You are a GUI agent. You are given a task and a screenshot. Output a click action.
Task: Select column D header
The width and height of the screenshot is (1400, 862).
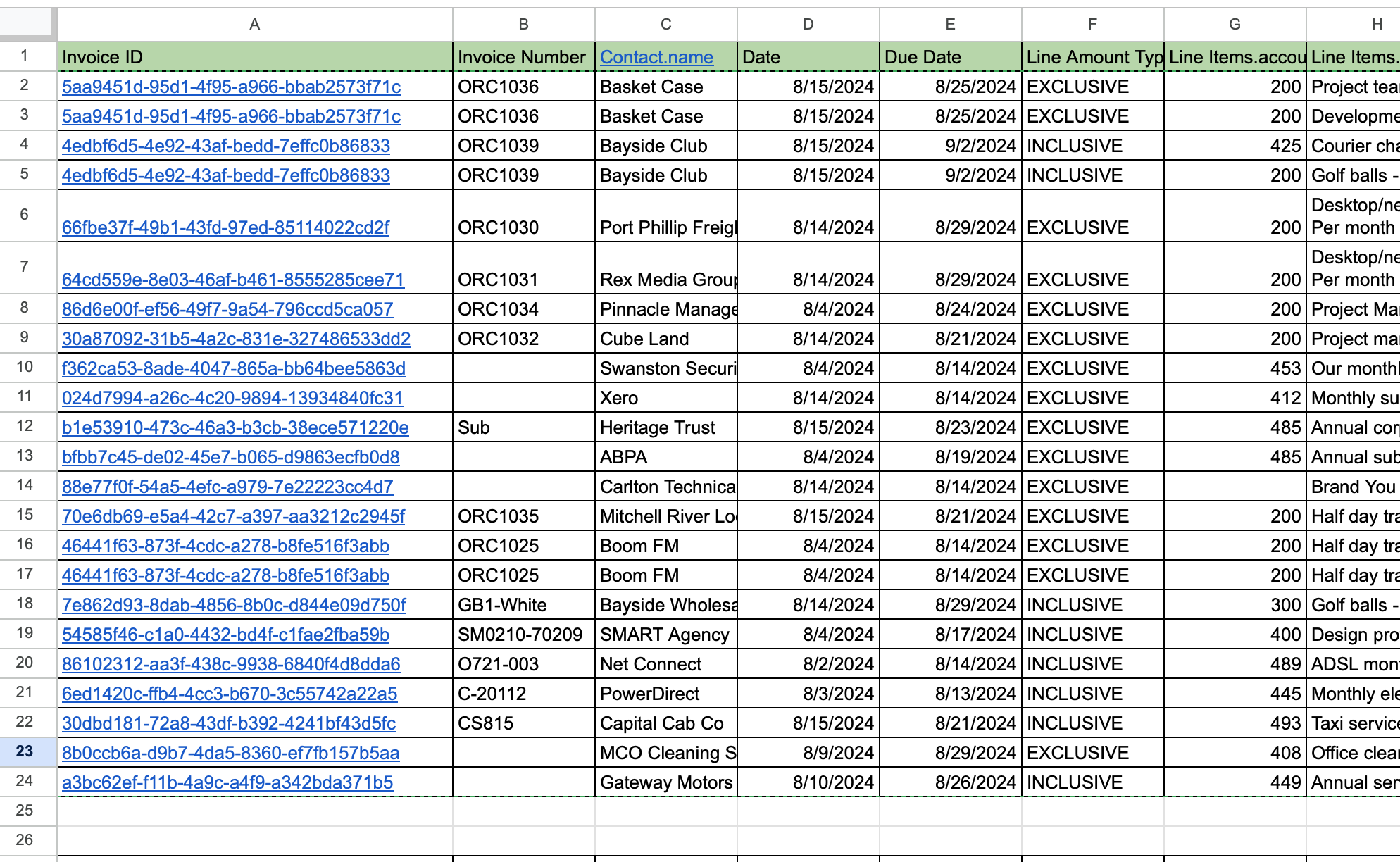coord(808,25)
